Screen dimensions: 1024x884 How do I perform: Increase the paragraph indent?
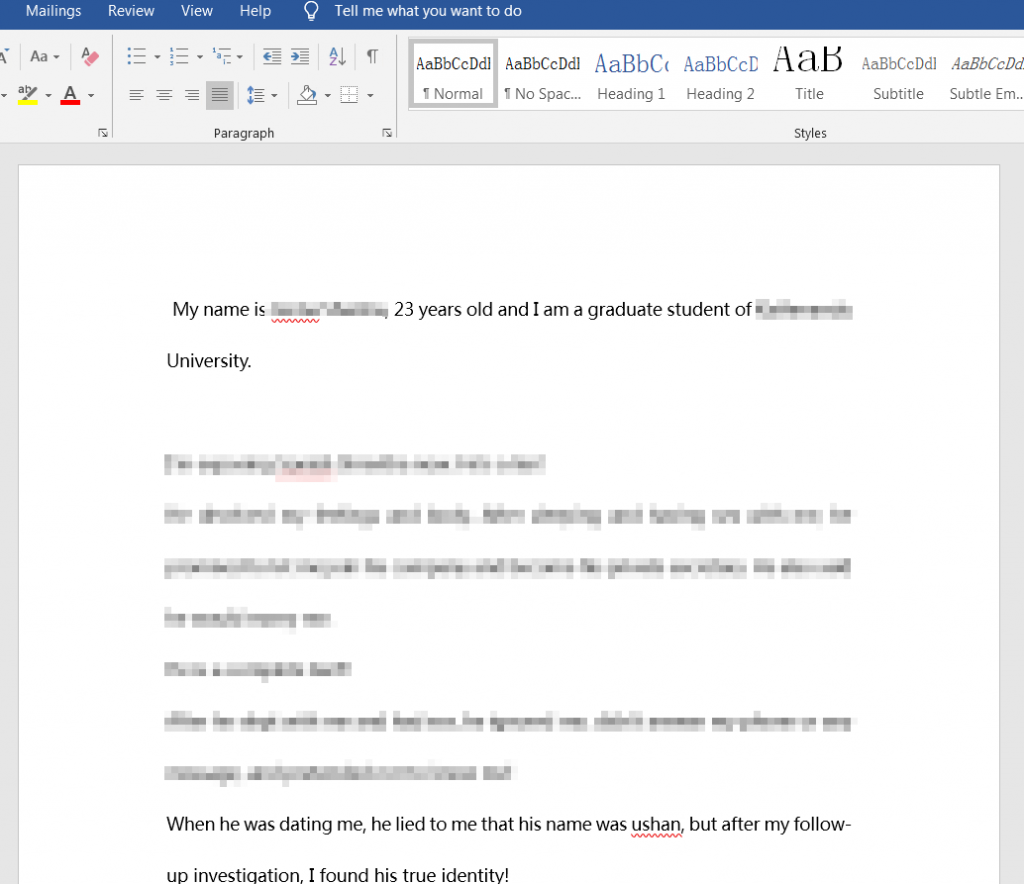pos(299,57)
